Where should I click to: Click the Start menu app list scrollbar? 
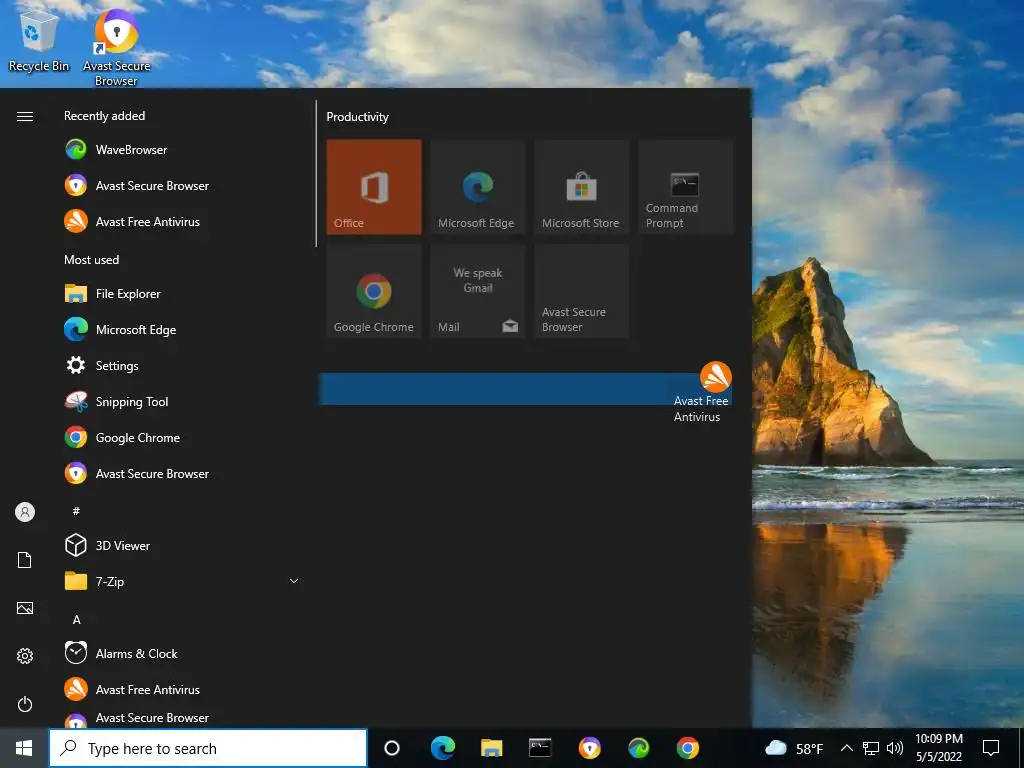[316, 173]
